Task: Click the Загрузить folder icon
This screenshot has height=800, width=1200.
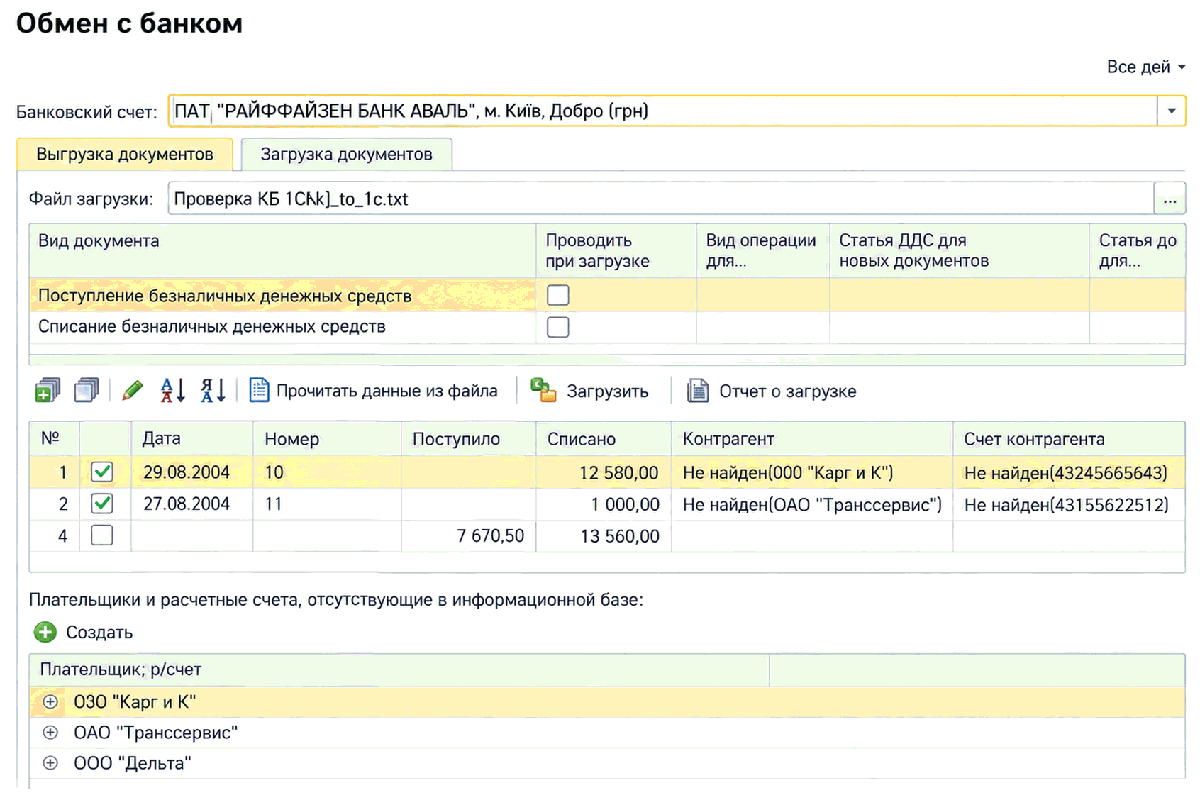Action: click(543, 391)
